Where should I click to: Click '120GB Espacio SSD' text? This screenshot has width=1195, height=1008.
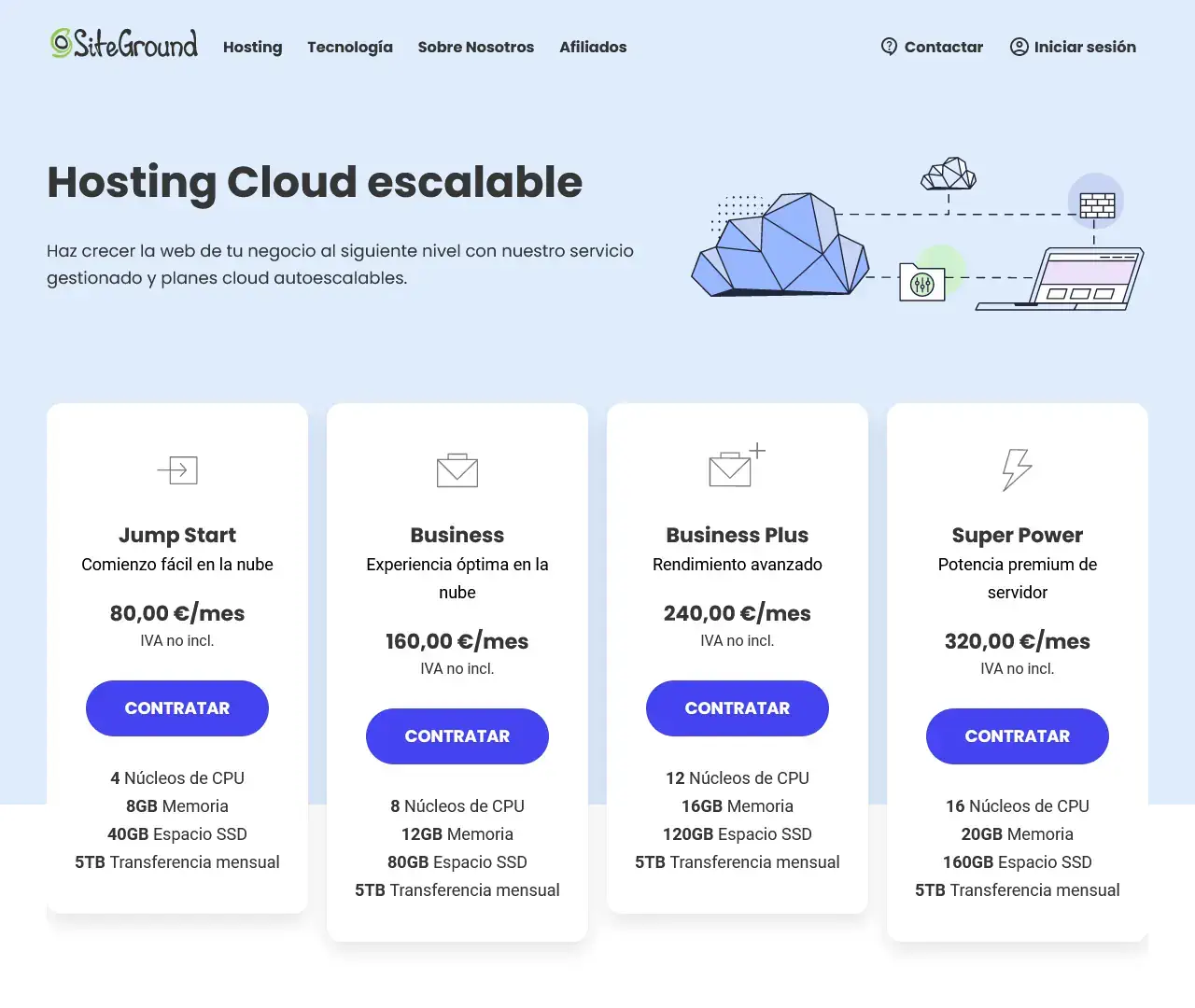click(x=738, y=834)
